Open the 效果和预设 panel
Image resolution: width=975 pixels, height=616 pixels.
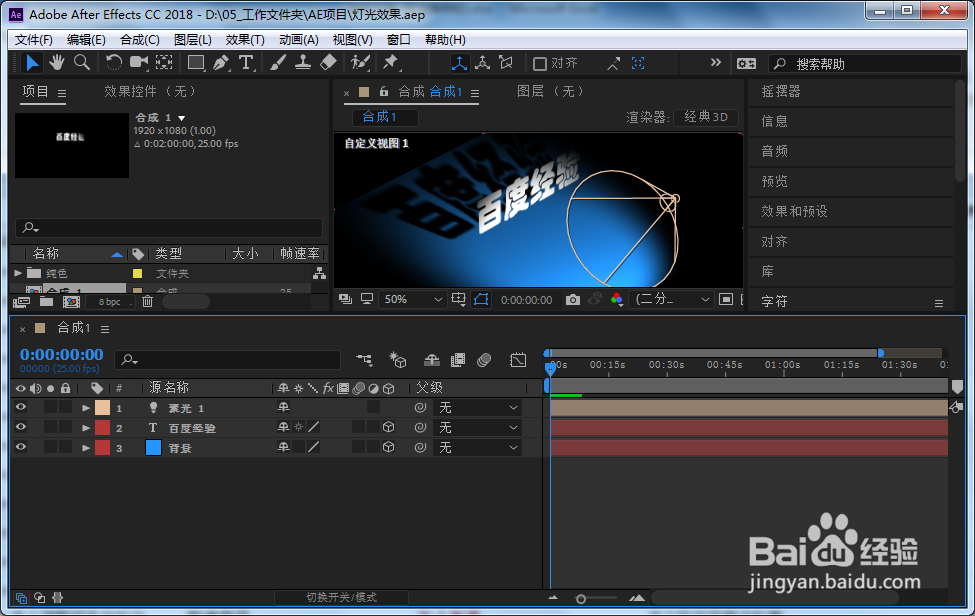click(x=794, y=211)
